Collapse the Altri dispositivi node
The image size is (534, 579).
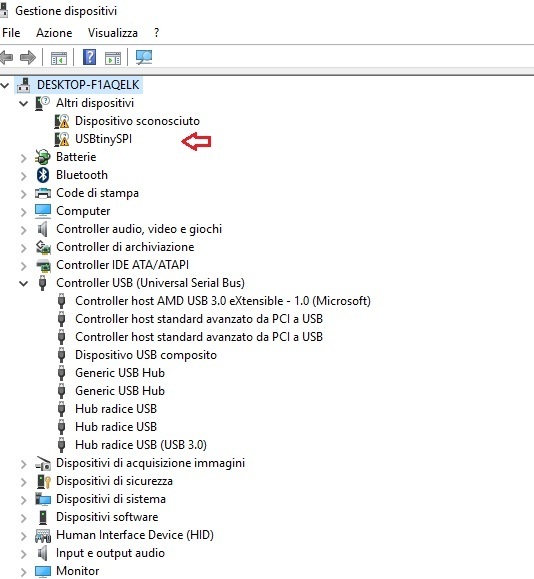click(24, 104)
